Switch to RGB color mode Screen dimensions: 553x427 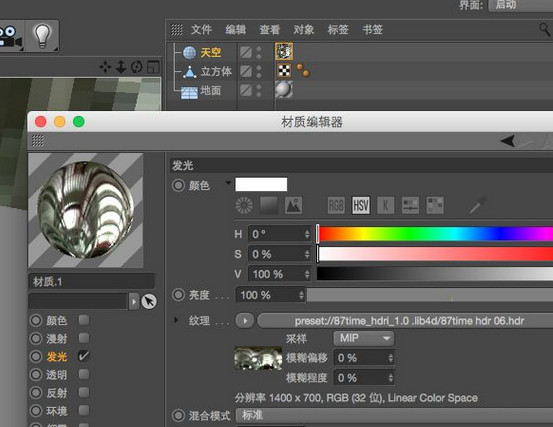336,205
